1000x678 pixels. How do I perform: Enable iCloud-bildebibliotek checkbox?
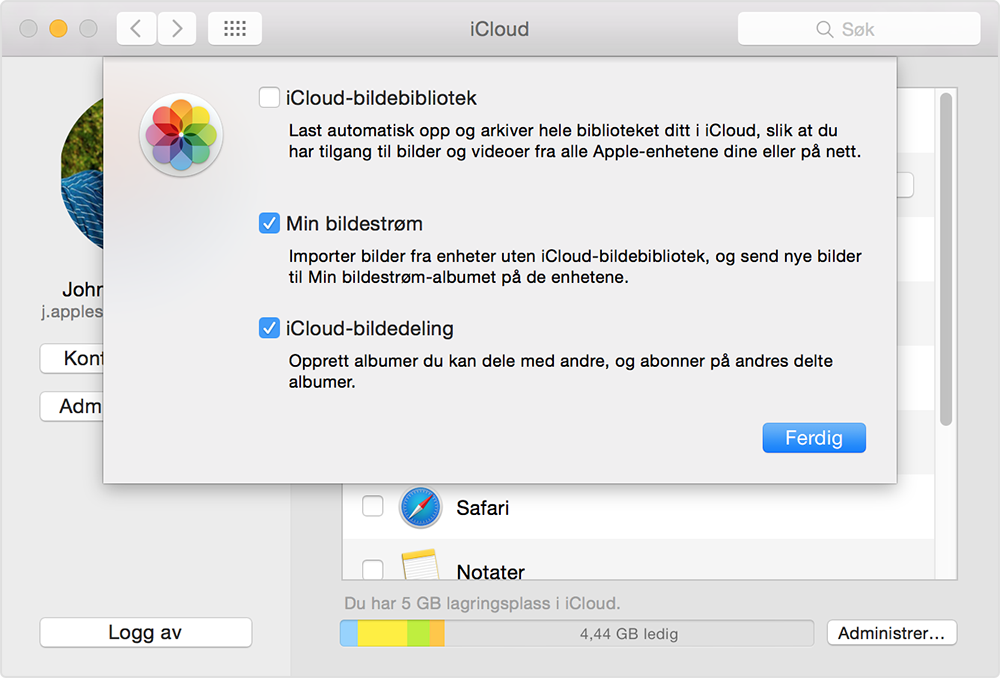pyautogui.click(x=269, y=98)
